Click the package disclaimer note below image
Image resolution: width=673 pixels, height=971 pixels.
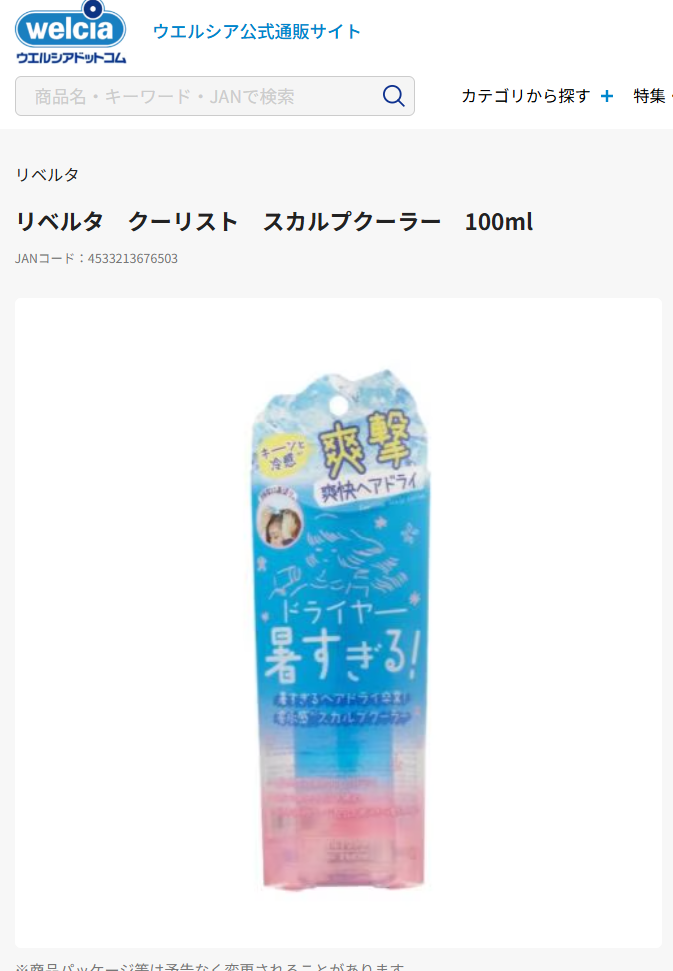tap(211, 966)
